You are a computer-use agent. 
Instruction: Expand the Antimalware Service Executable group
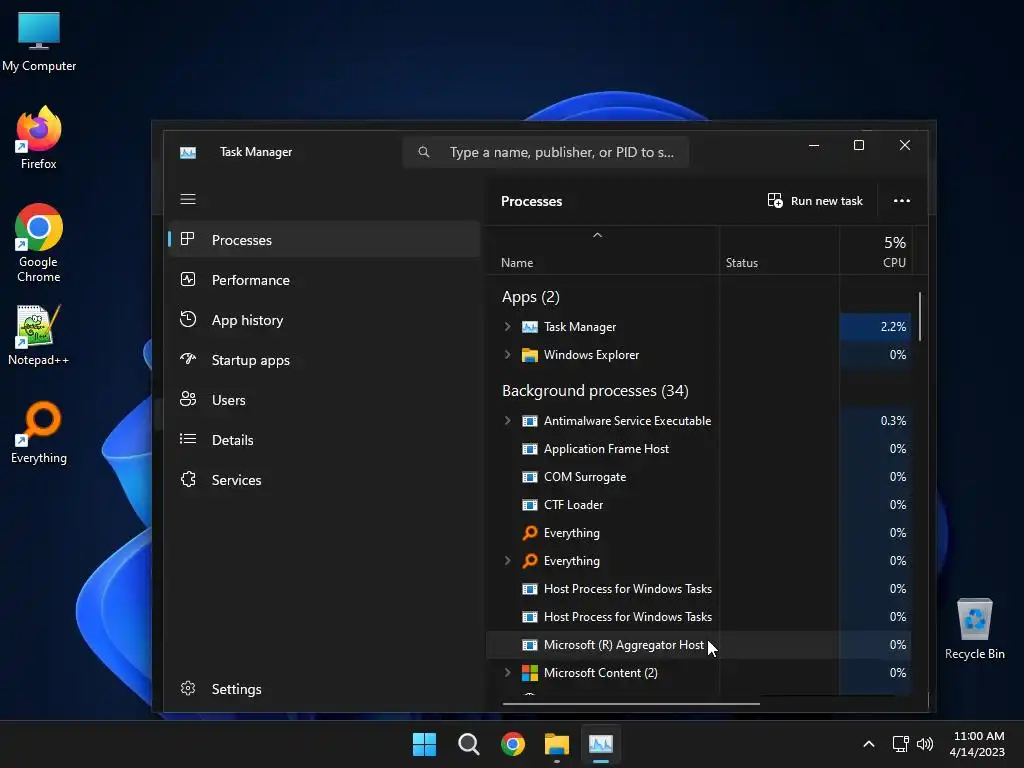(x=507, y=421)
